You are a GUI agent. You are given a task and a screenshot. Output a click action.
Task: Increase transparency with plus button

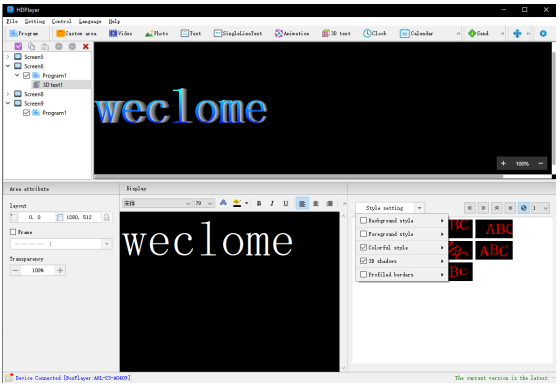pos(60,270)
